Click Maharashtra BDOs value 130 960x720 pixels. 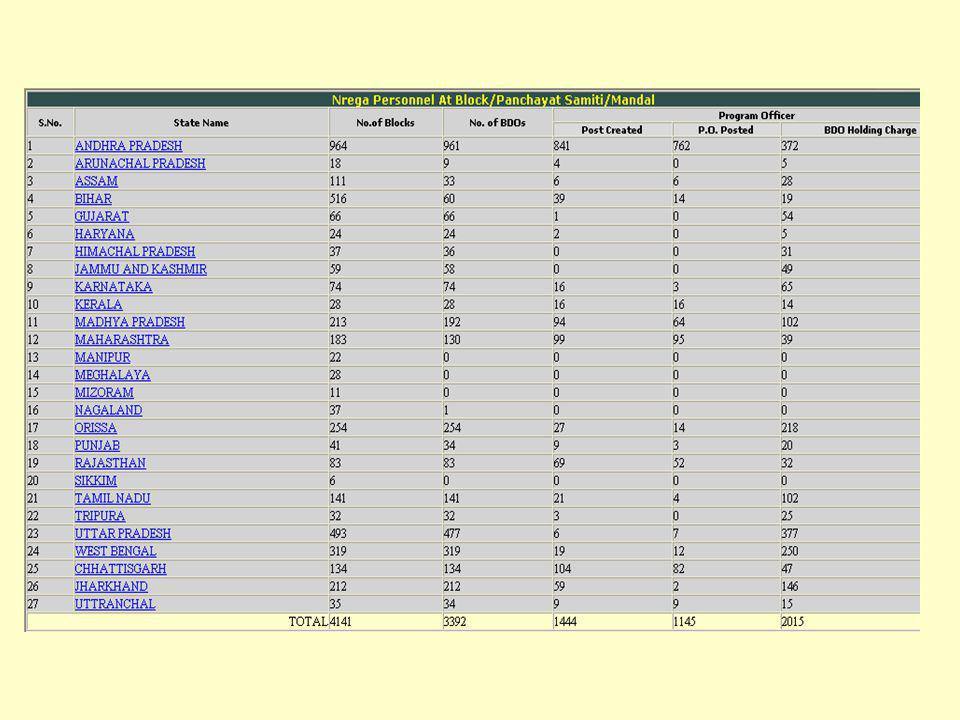pyautogui.click(x=452, y=340)
